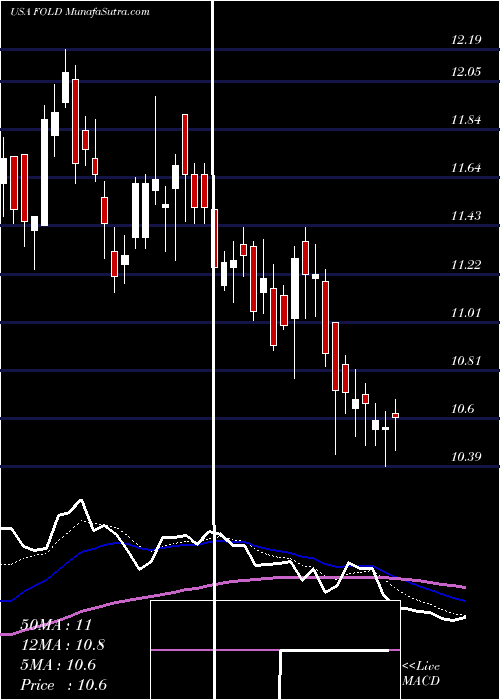Image resolution: width=500 pixels, height=700 pixels.
Task: Click the <<Live MACD label
Action: tap(421, 674)
